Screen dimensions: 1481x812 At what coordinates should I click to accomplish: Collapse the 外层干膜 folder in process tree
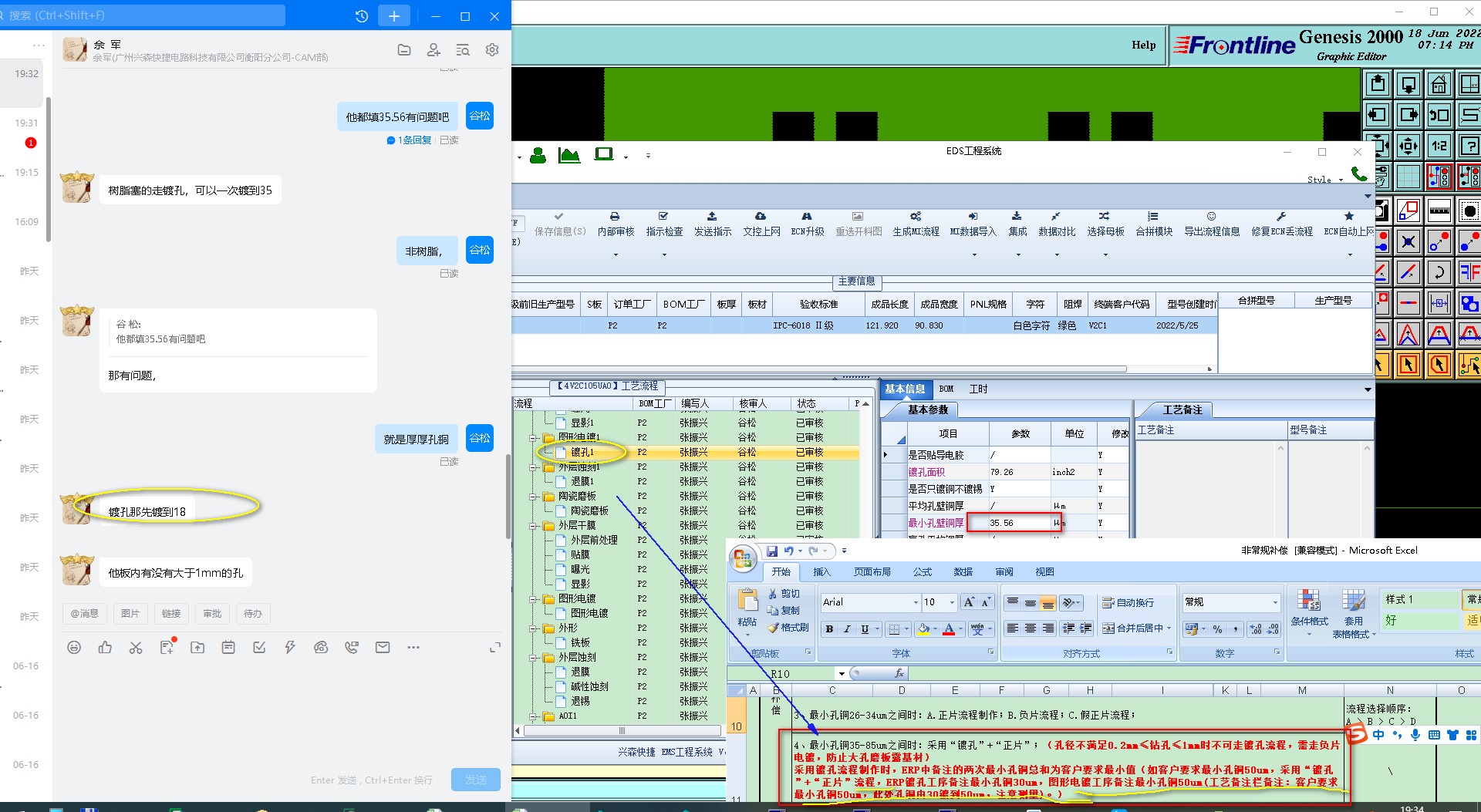[533, 526]
